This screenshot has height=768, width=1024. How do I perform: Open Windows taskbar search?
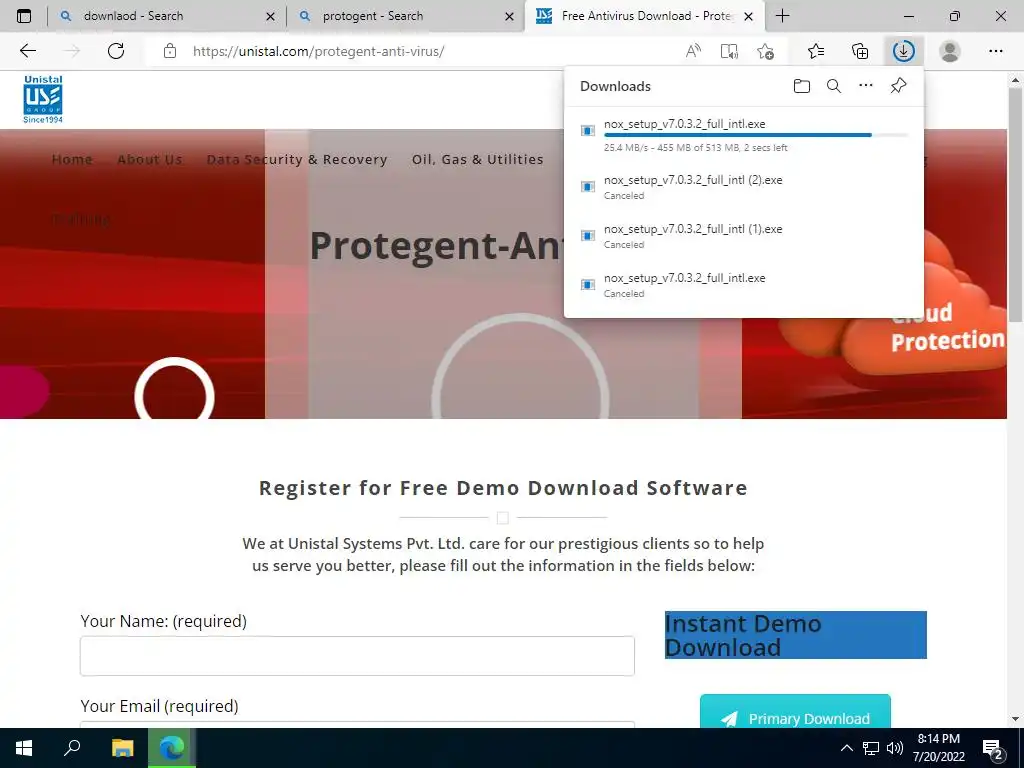tap(72, 748)
